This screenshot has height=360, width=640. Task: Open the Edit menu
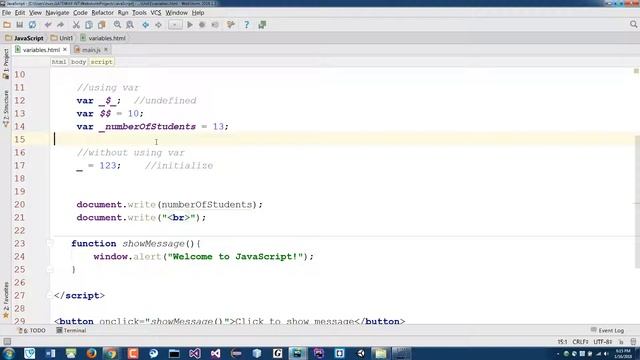click(x=20, y=13)
